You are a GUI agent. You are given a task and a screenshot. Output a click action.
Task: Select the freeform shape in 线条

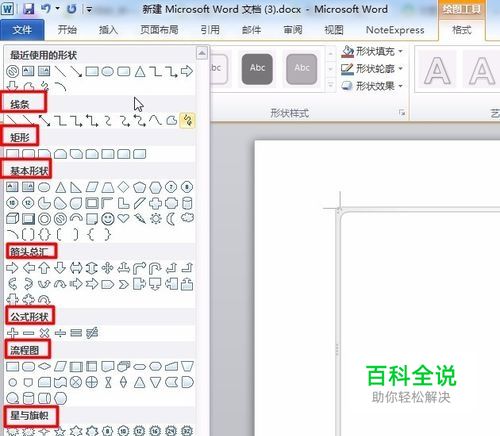(x=171, y=120)
